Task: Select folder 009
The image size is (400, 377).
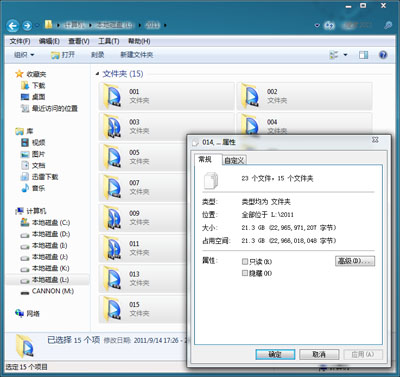Action: tap(143, 218)
